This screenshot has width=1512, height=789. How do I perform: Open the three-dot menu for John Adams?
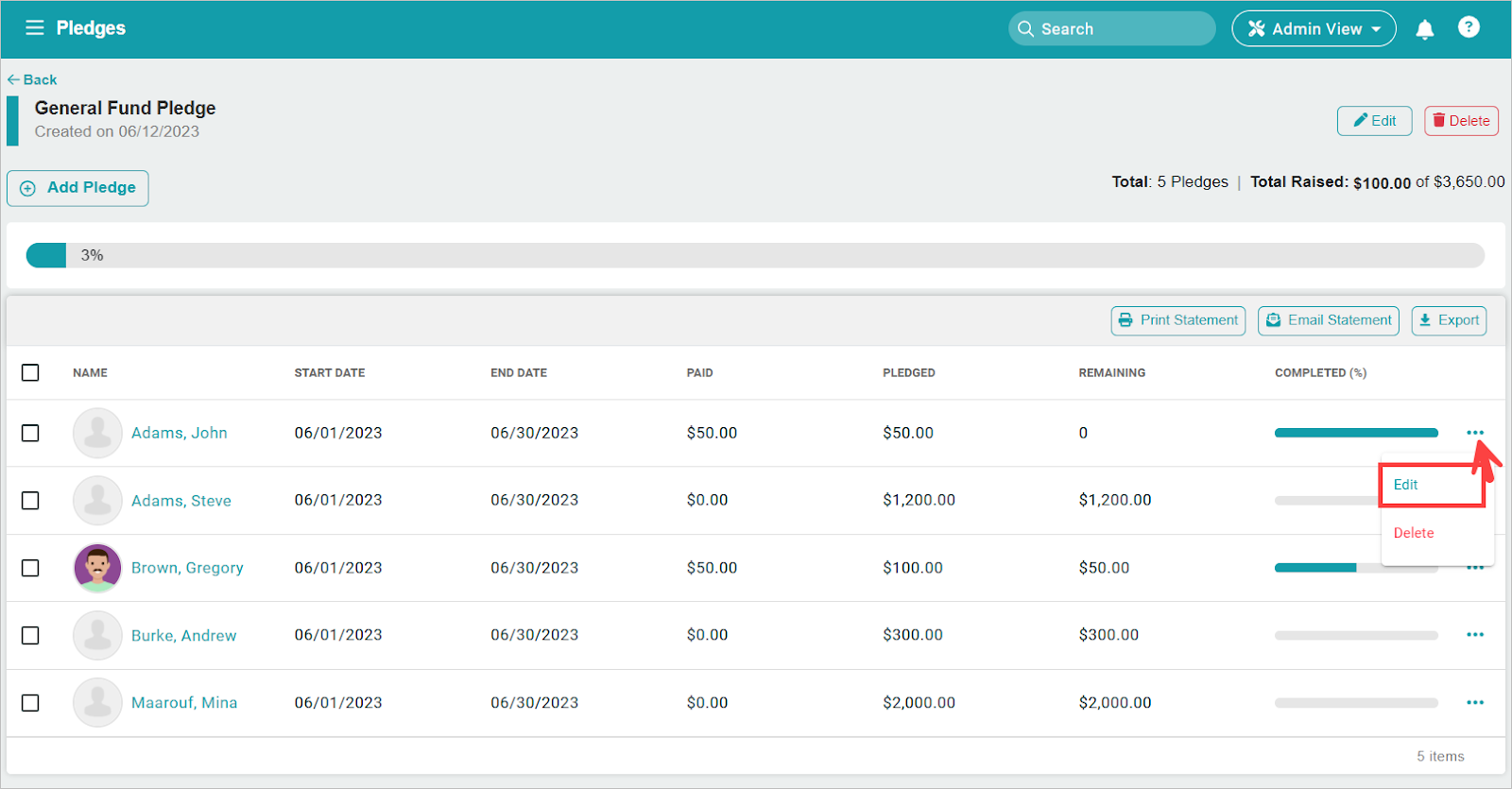1474,433
